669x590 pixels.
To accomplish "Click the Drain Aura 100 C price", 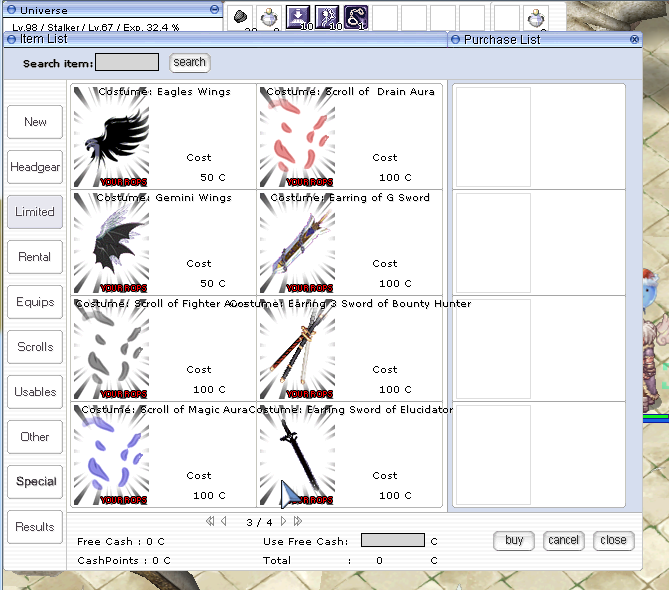I will tap(395, 177).
